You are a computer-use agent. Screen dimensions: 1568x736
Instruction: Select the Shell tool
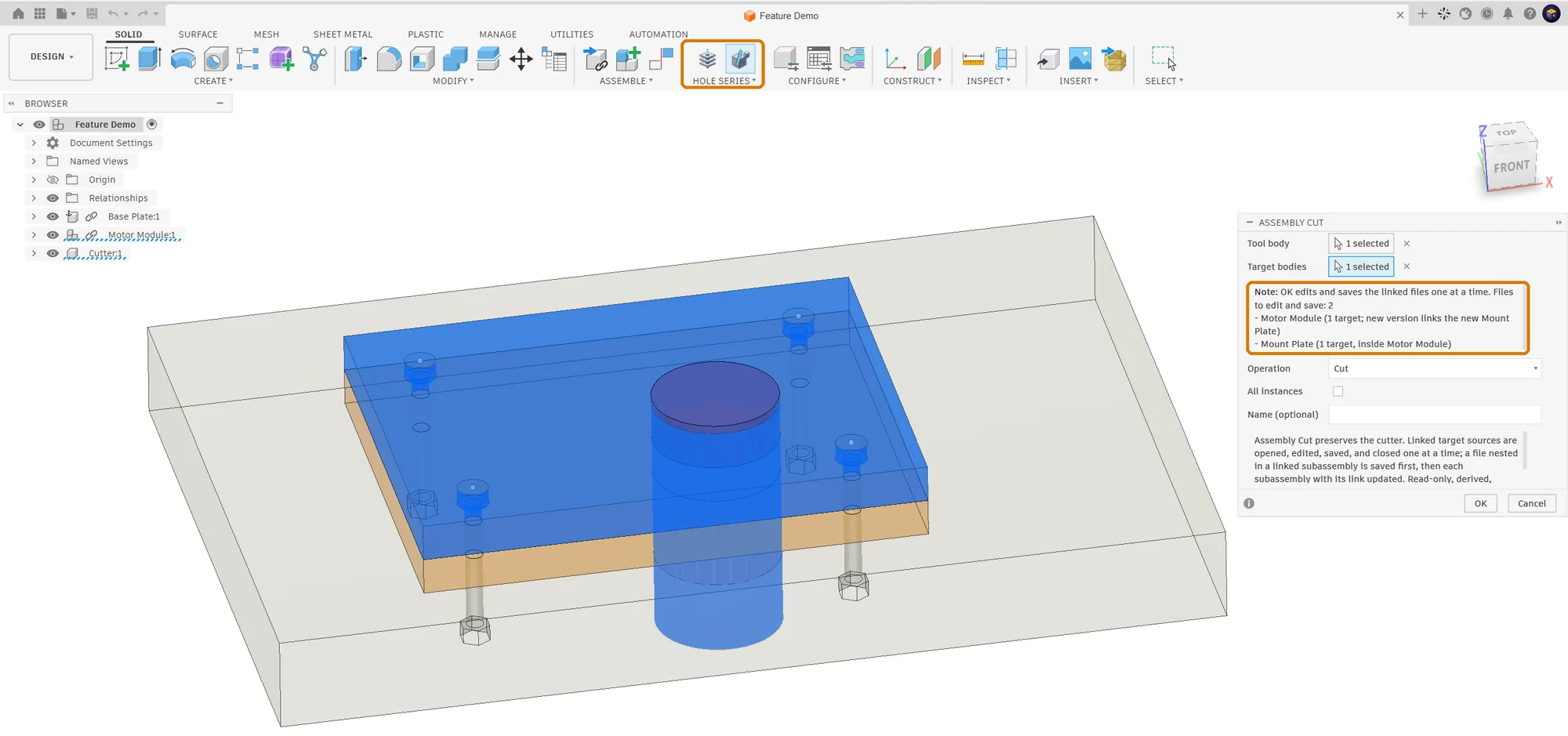click(422, 59)
